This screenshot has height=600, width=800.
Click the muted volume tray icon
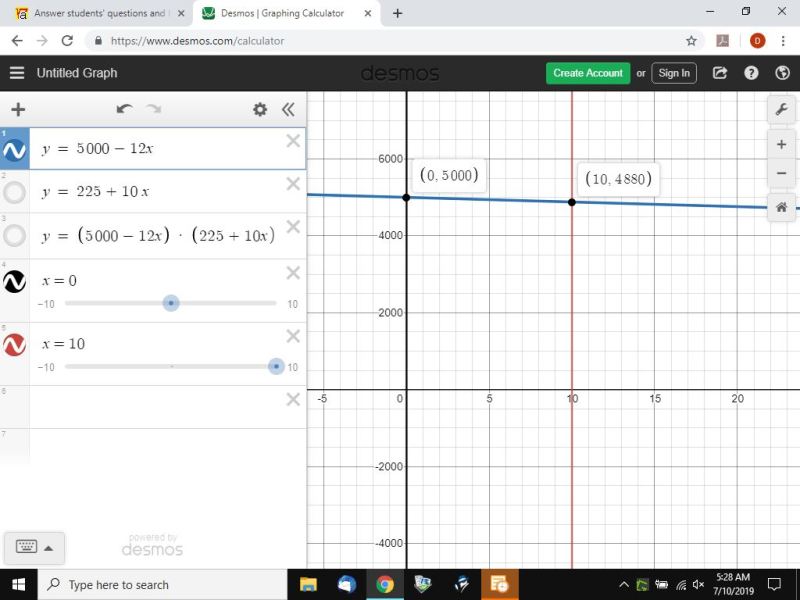698,585
